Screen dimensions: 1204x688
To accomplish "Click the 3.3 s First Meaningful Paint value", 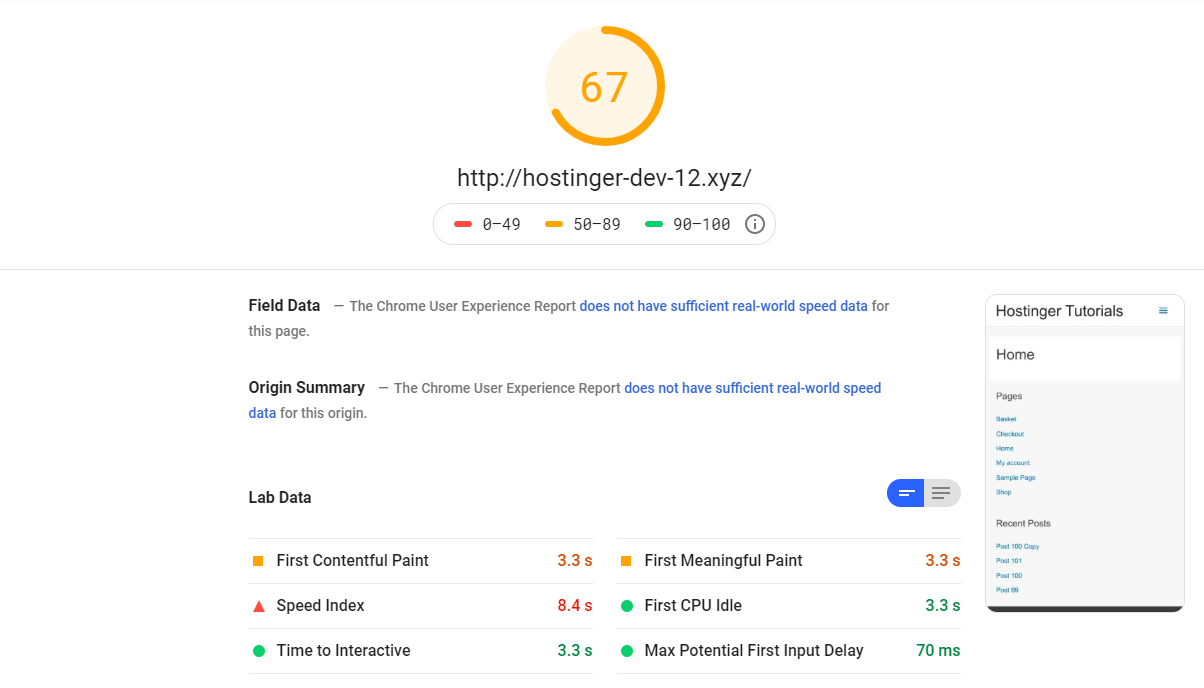I will point(943,561).
